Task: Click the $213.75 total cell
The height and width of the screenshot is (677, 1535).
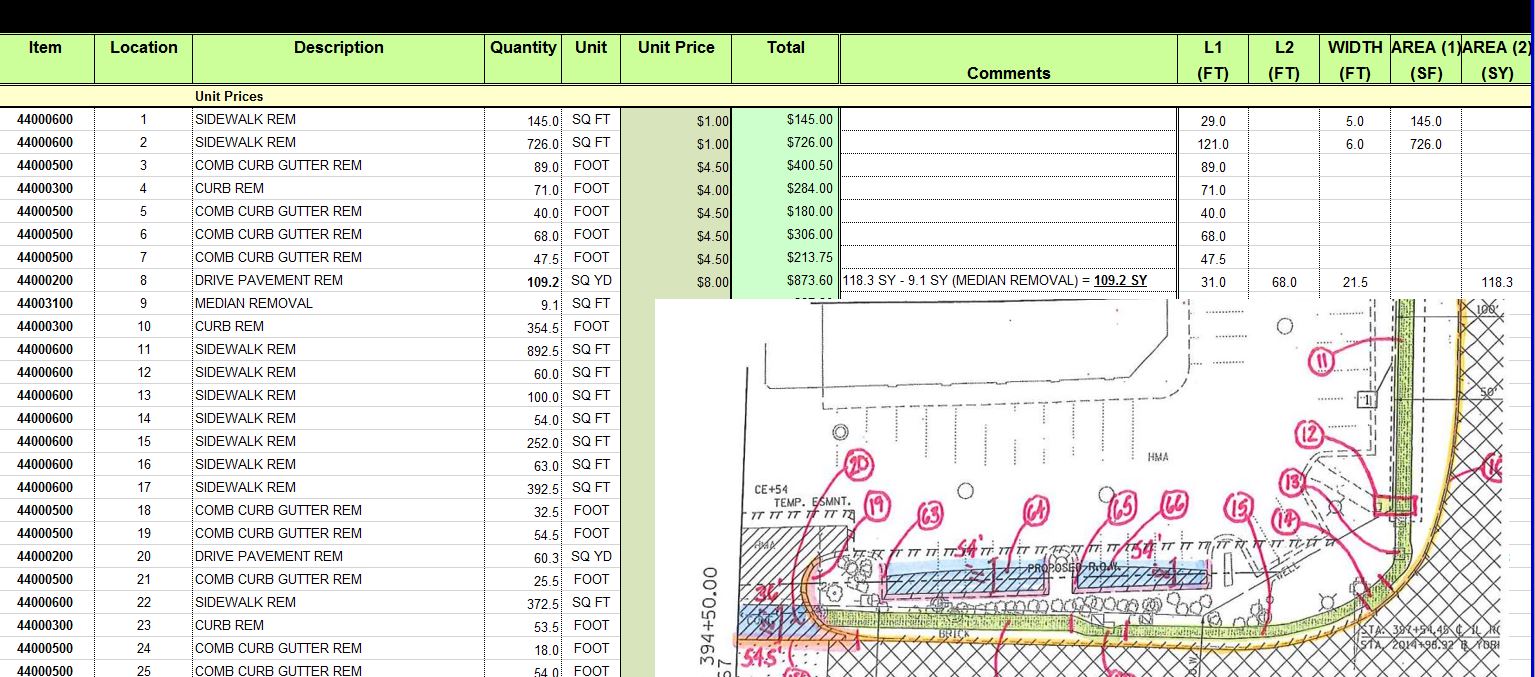Action: [785, 257]
